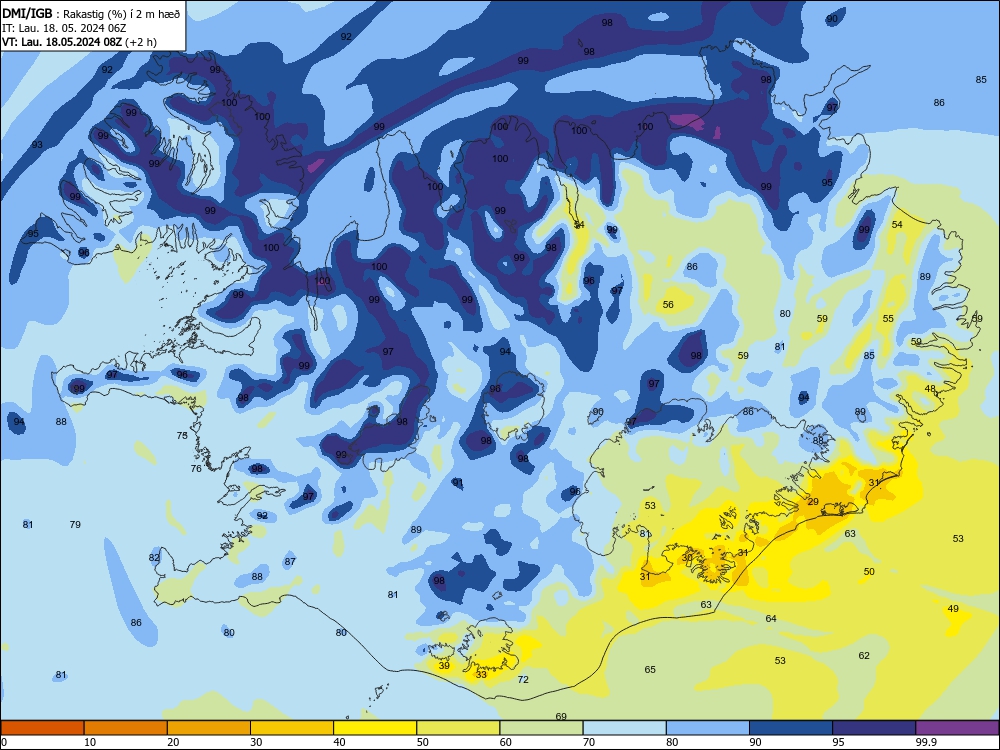
Task: Click the map value 39 near the south coast
Action: 445,665
